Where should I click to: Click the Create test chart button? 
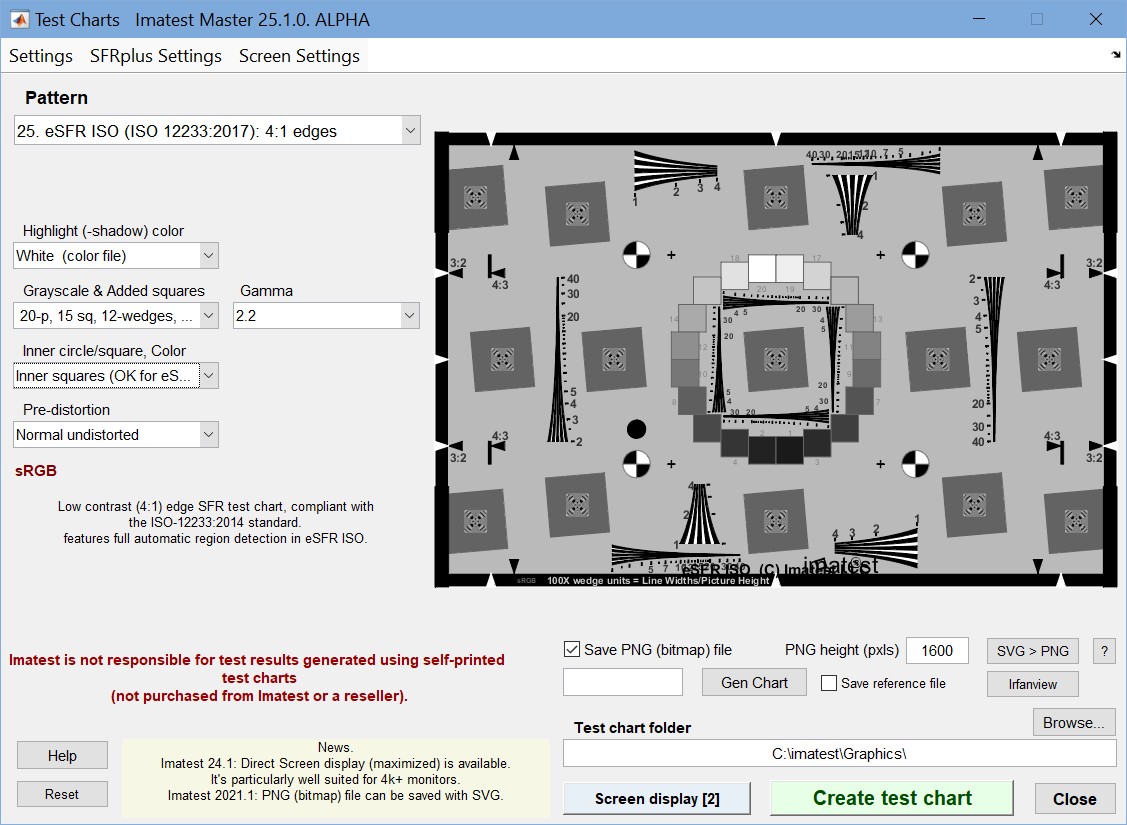click(x=892, y=798)
